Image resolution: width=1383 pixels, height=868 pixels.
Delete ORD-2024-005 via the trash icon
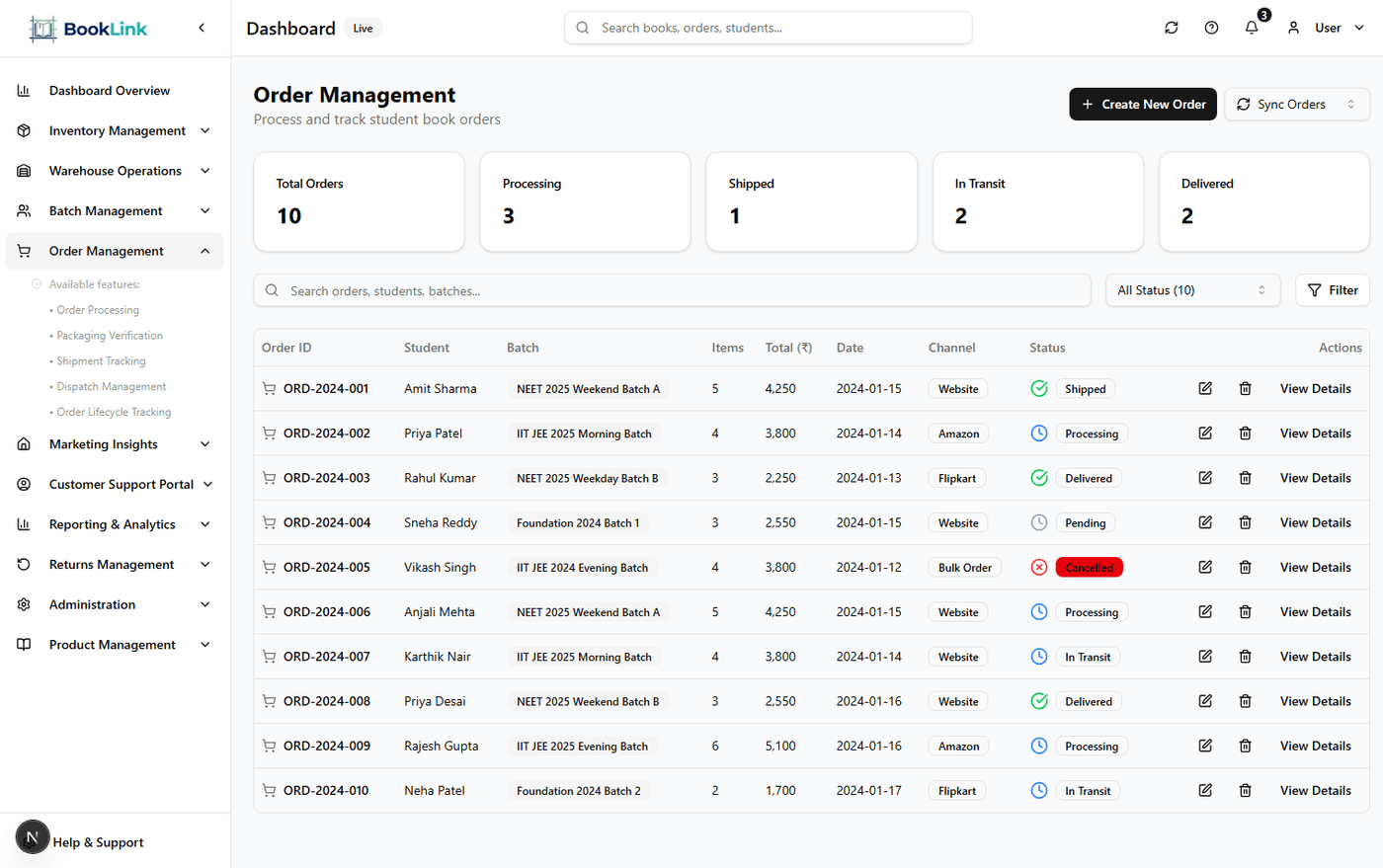[1245, 567]
